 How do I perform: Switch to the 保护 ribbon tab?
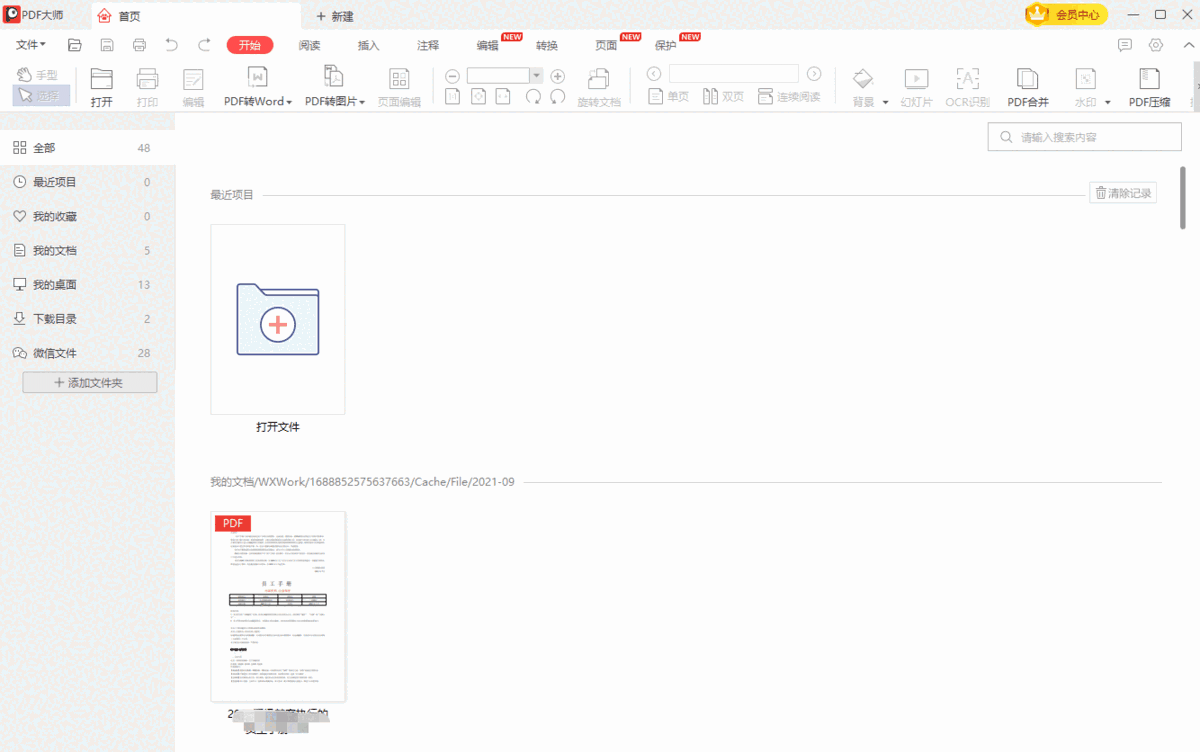[665, 45]
